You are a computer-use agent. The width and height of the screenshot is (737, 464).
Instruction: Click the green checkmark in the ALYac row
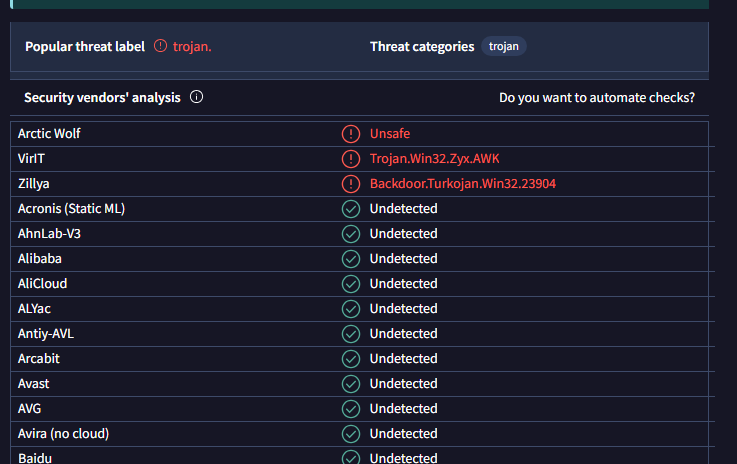tap(351, 309)
